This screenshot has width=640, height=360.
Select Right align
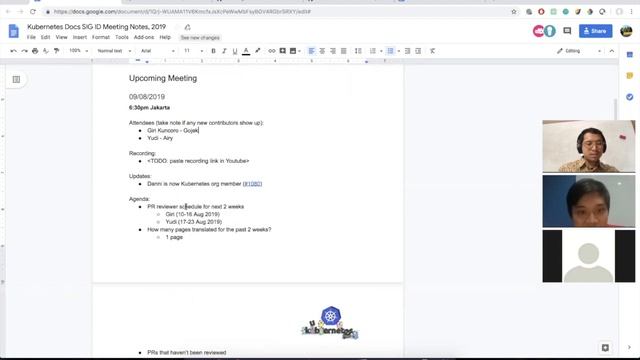coord(333,51)
